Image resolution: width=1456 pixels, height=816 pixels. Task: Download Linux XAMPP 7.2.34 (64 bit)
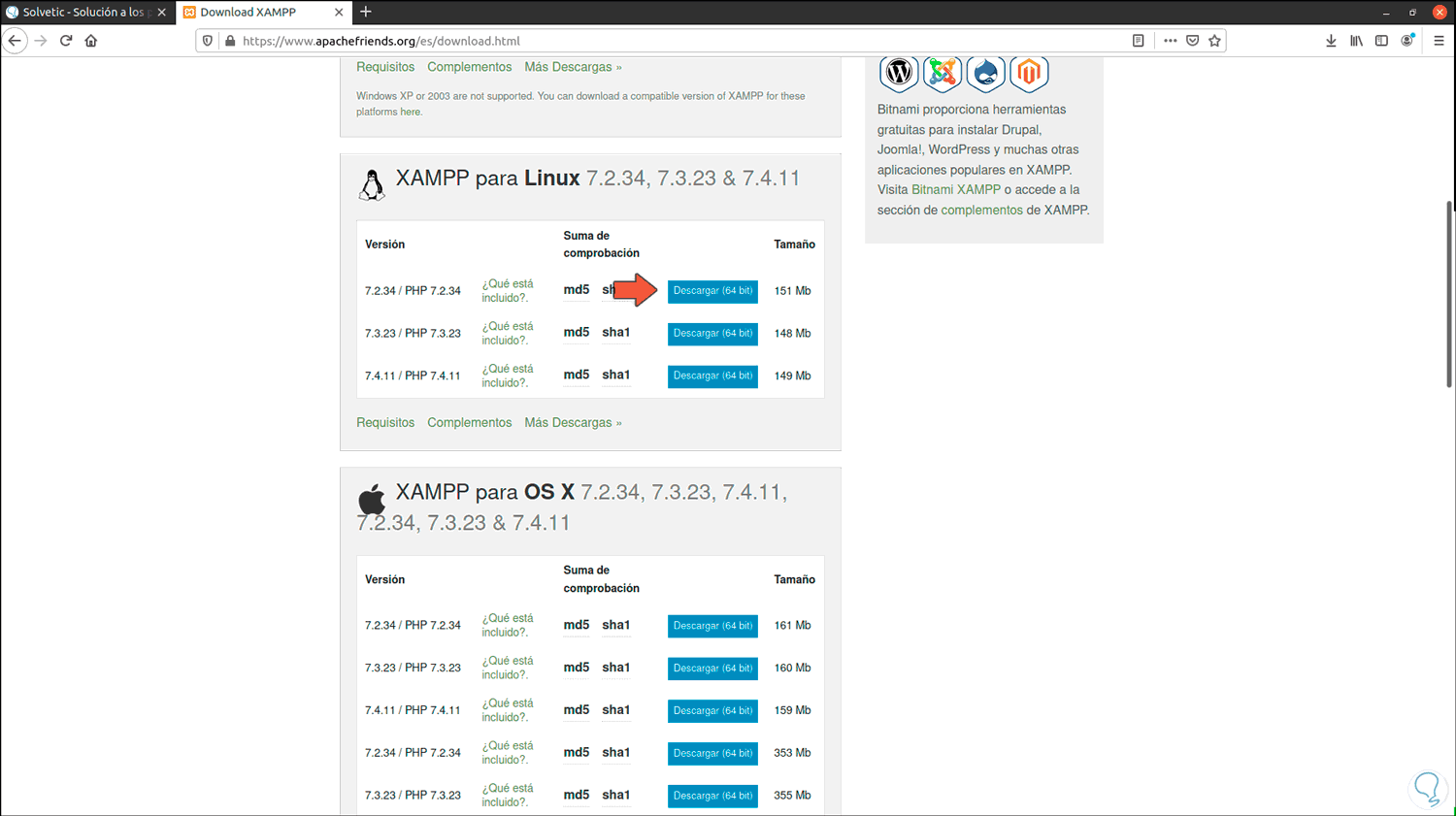point(712,291)
